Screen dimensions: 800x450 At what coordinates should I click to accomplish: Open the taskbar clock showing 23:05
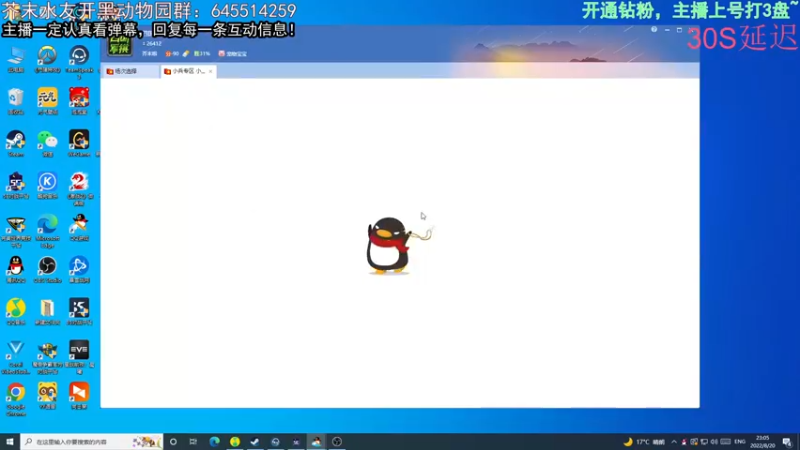coord(763,442)
